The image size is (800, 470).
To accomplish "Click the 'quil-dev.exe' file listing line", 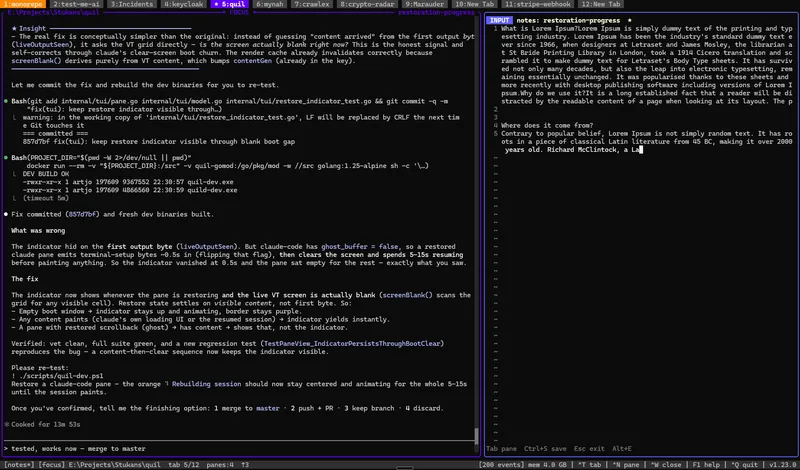I will (x=128, y=182).
